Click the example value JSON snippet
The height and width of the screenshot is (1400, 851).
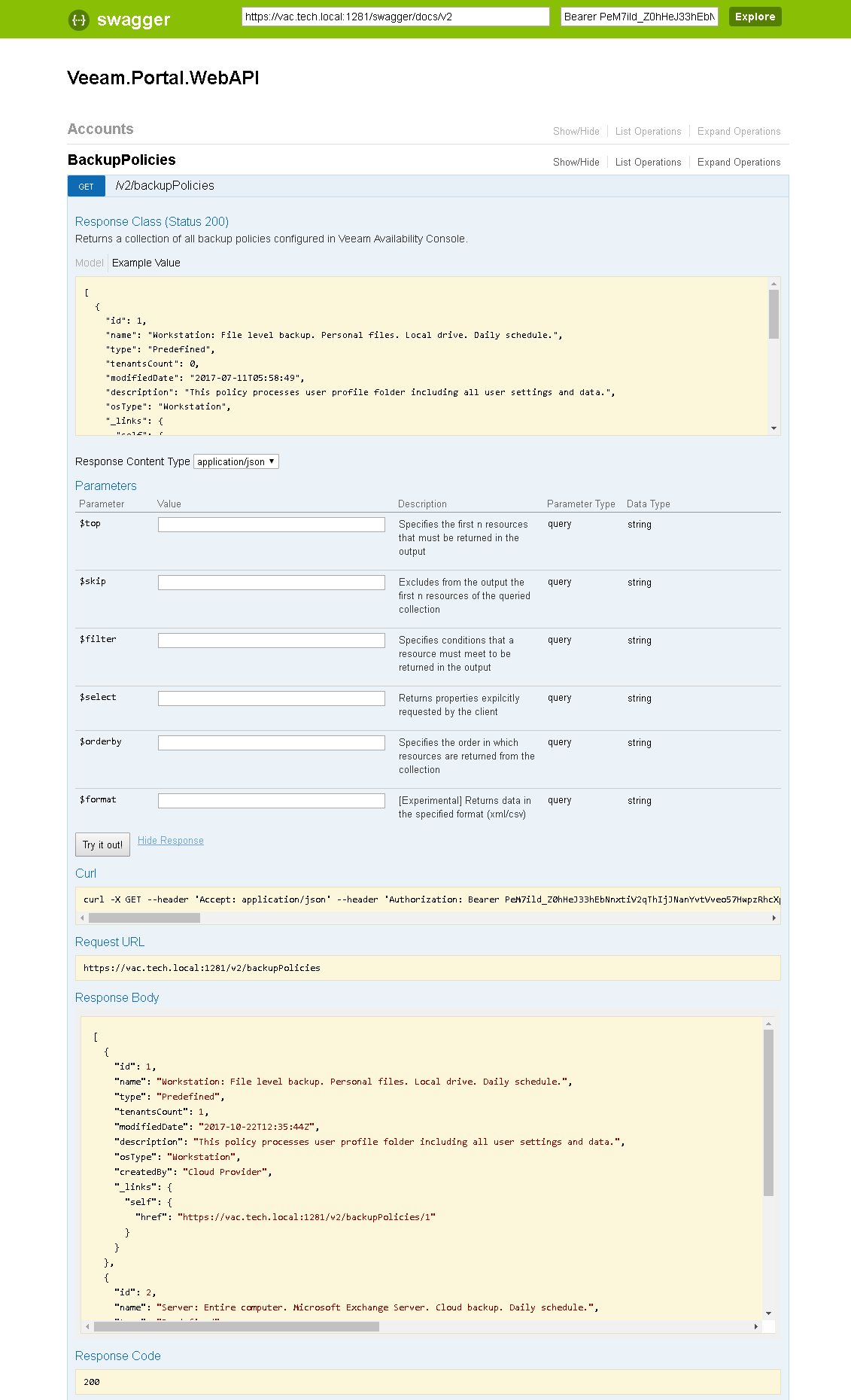pyautogui.click(x=421, y=356)
